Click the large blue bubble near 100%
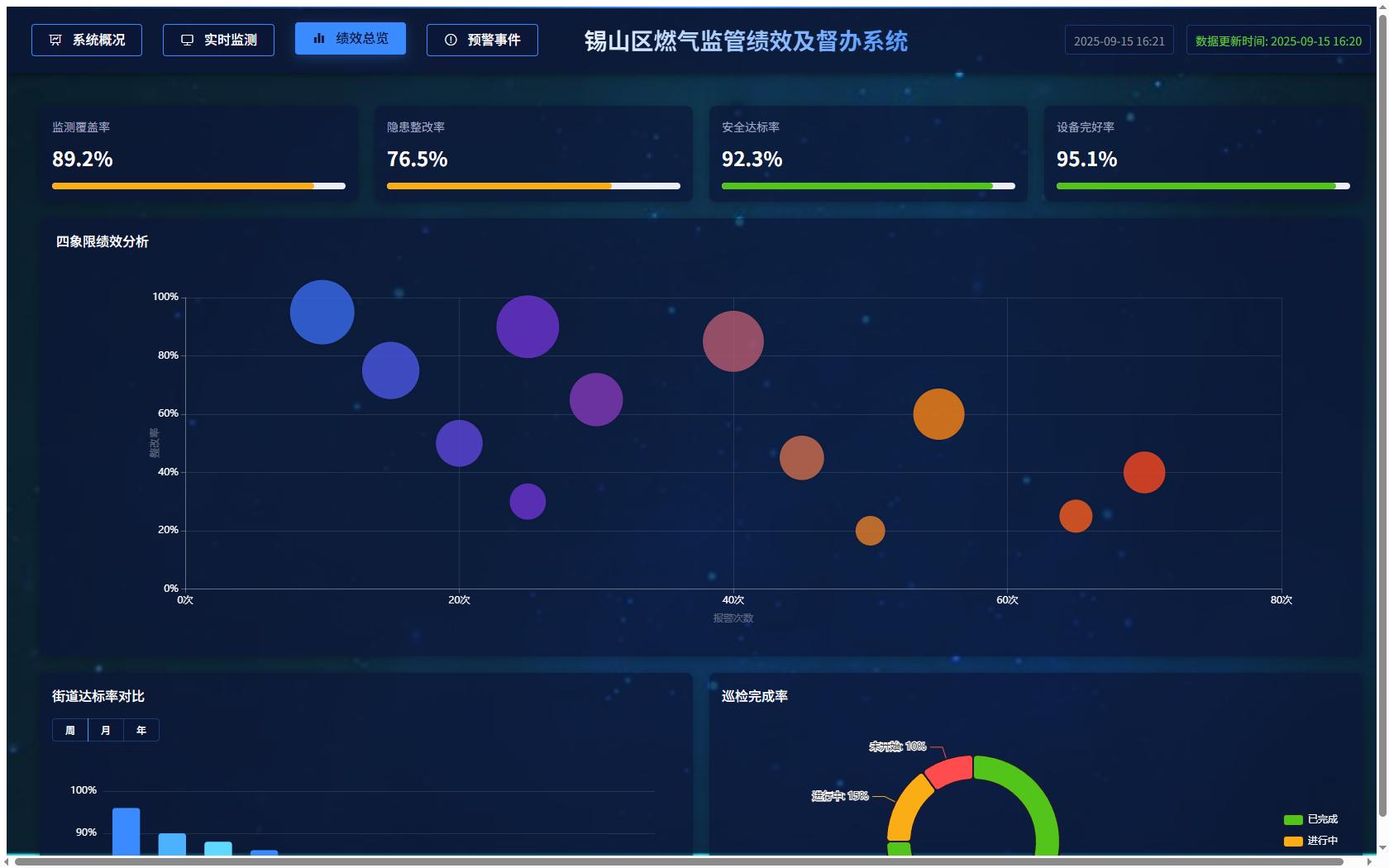 pos(322,312)
